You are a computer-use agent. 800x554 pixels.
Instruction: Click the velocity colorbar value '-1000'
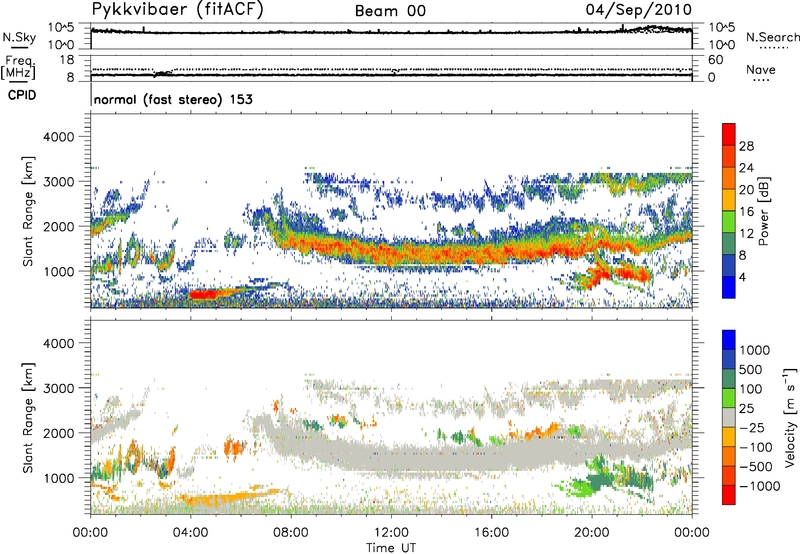[760, 486]
